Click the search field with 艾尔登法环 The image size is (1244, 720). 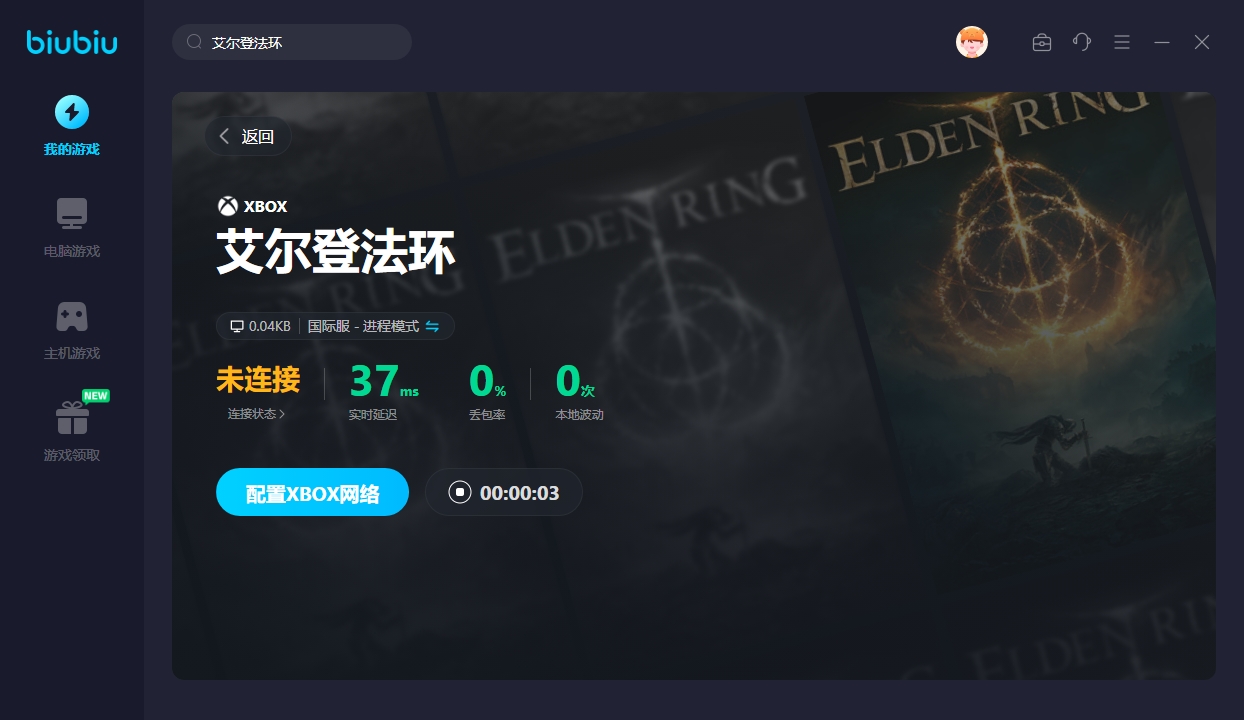[292, 42]
